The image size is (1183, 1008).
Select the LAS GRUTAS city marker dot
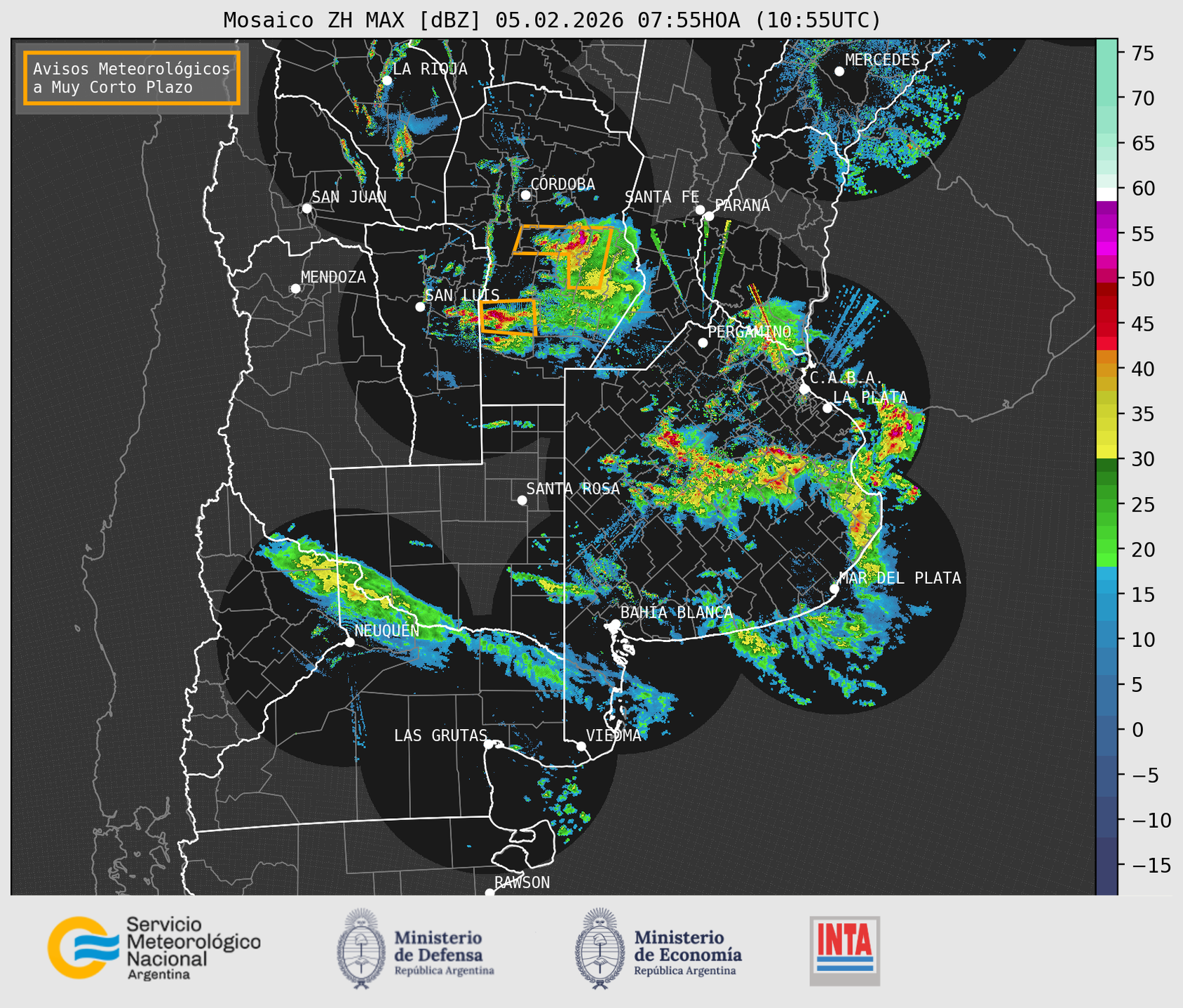(x=489, y=744)
